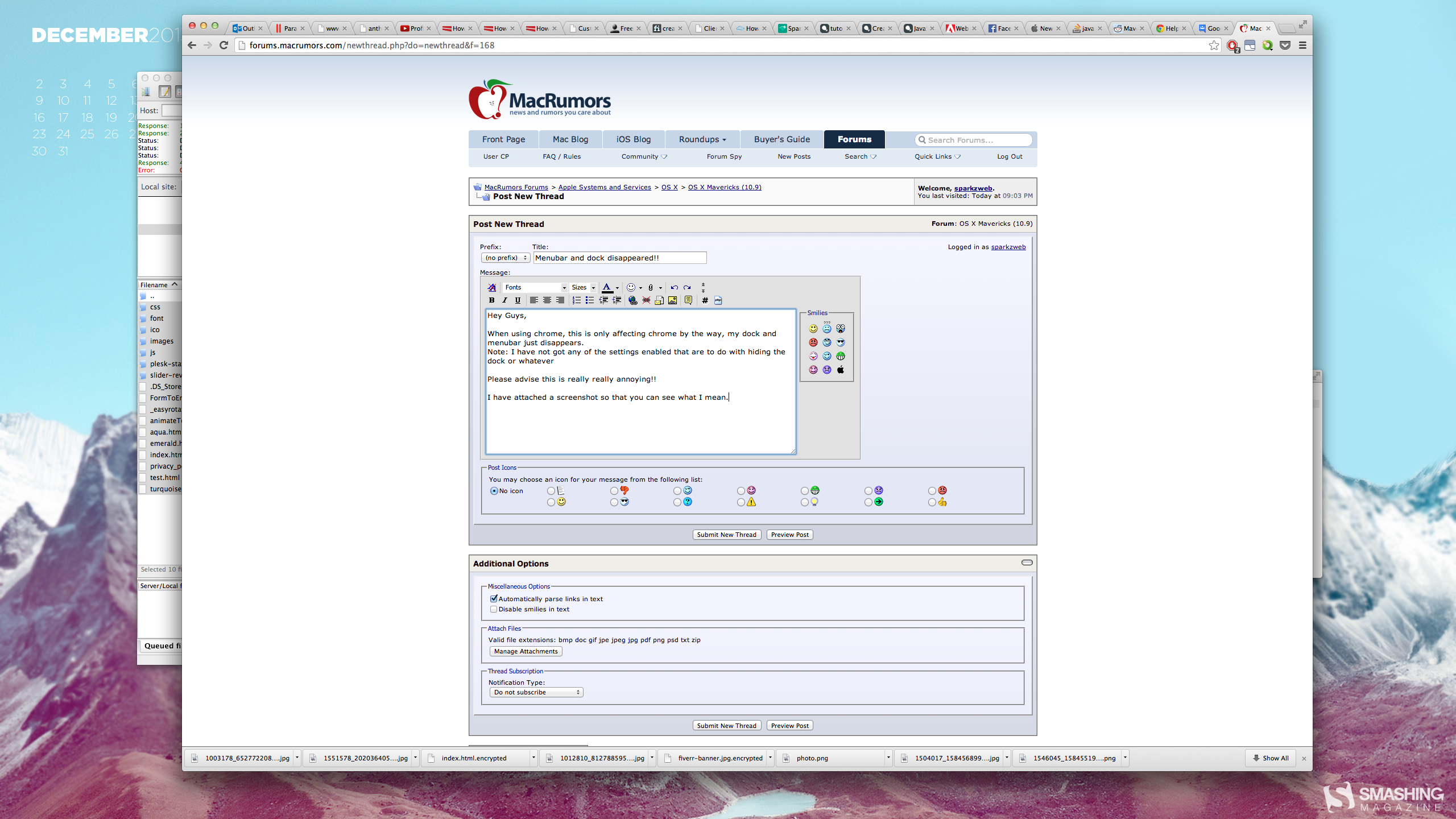1456x819 pixels.
Task: Insert the yellow smile smilie from Smilies panel
Action: click(813, 329)
